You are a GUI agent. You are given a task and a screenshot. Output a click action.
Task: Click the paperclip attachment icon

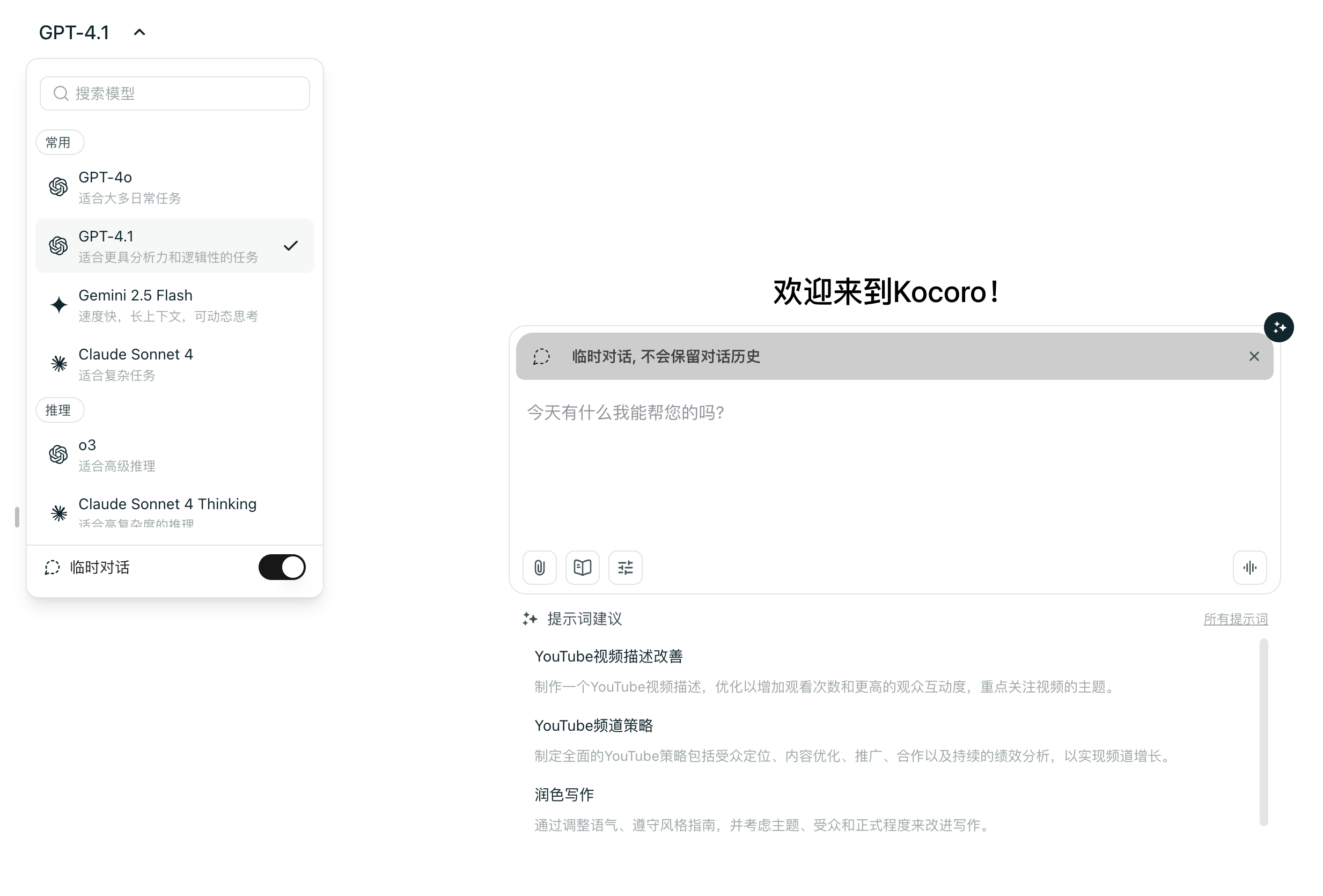click(x=539, y=567)
